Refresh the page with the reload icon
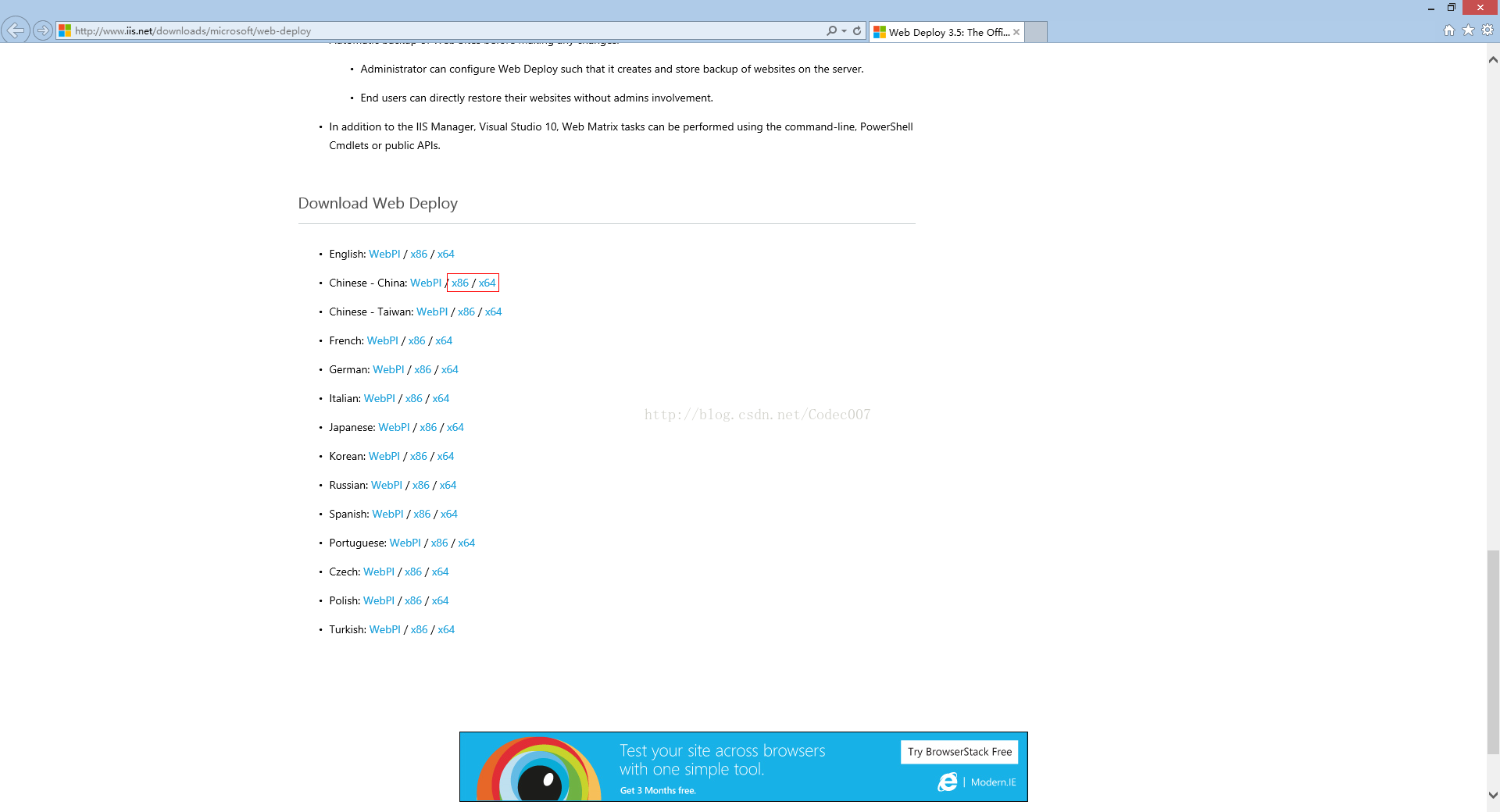The height and width of the screenshot is (812, 1500). click(857, 30)
